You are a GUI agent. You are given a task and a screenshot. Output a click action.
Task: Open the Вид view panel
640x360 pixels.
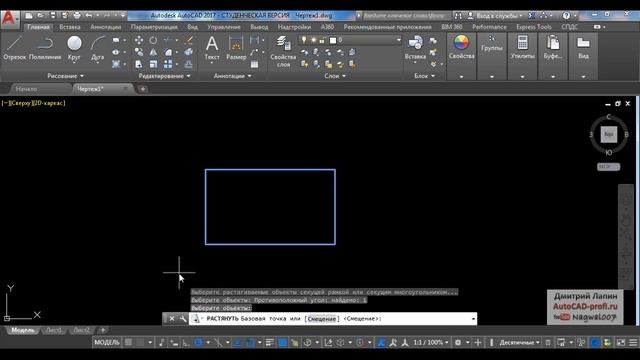pos(583,47)
